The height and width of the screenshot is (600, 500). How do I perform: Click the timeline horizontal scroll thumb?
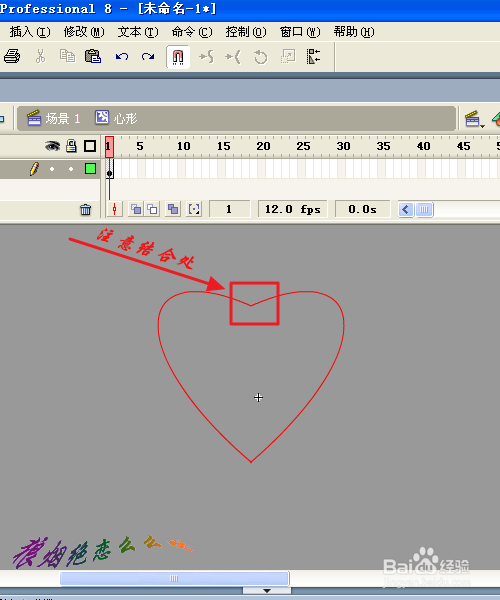pyautogui.click(x=424, y=210)
